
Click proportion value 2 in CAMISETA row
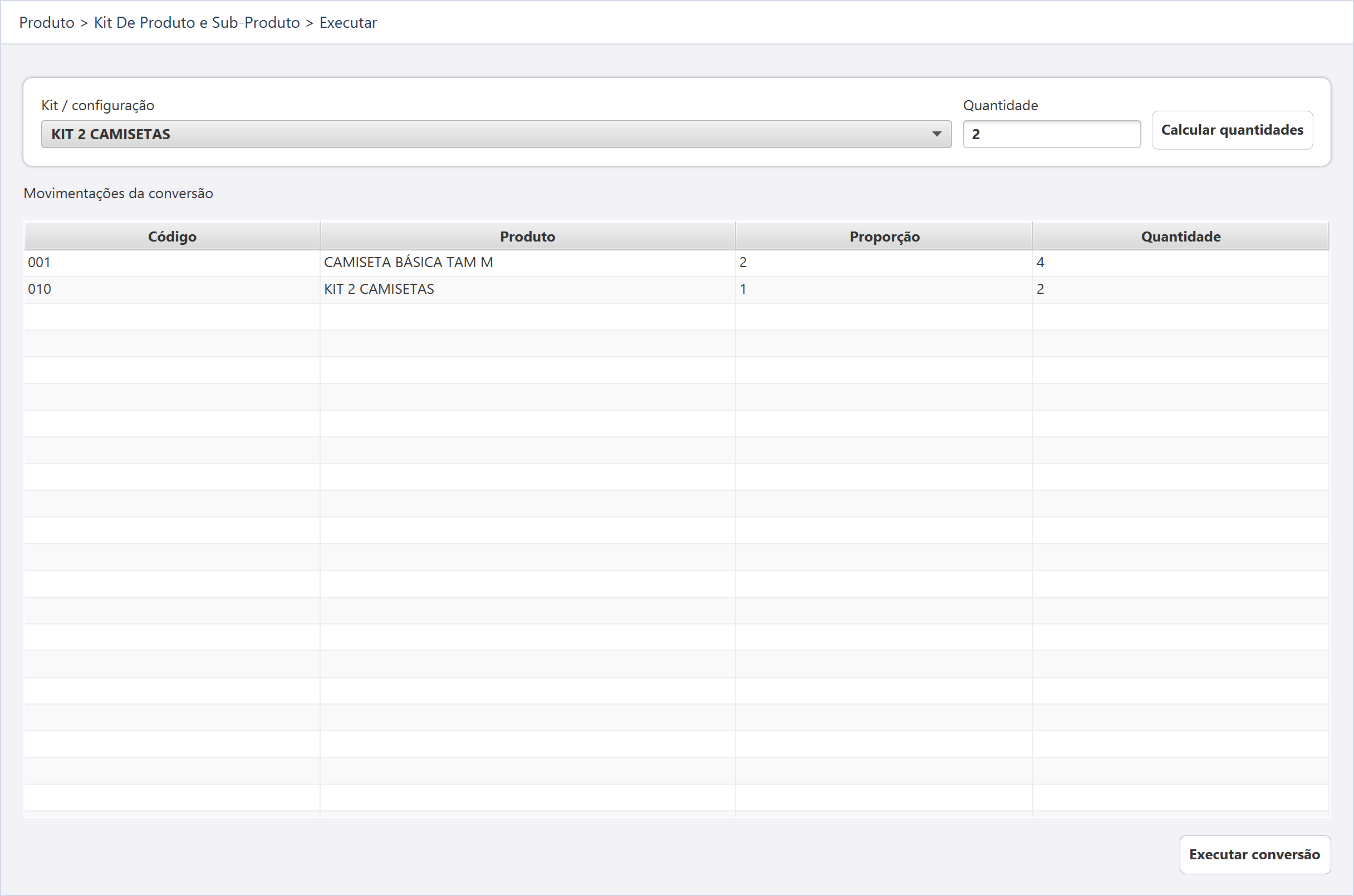[884, 263]
